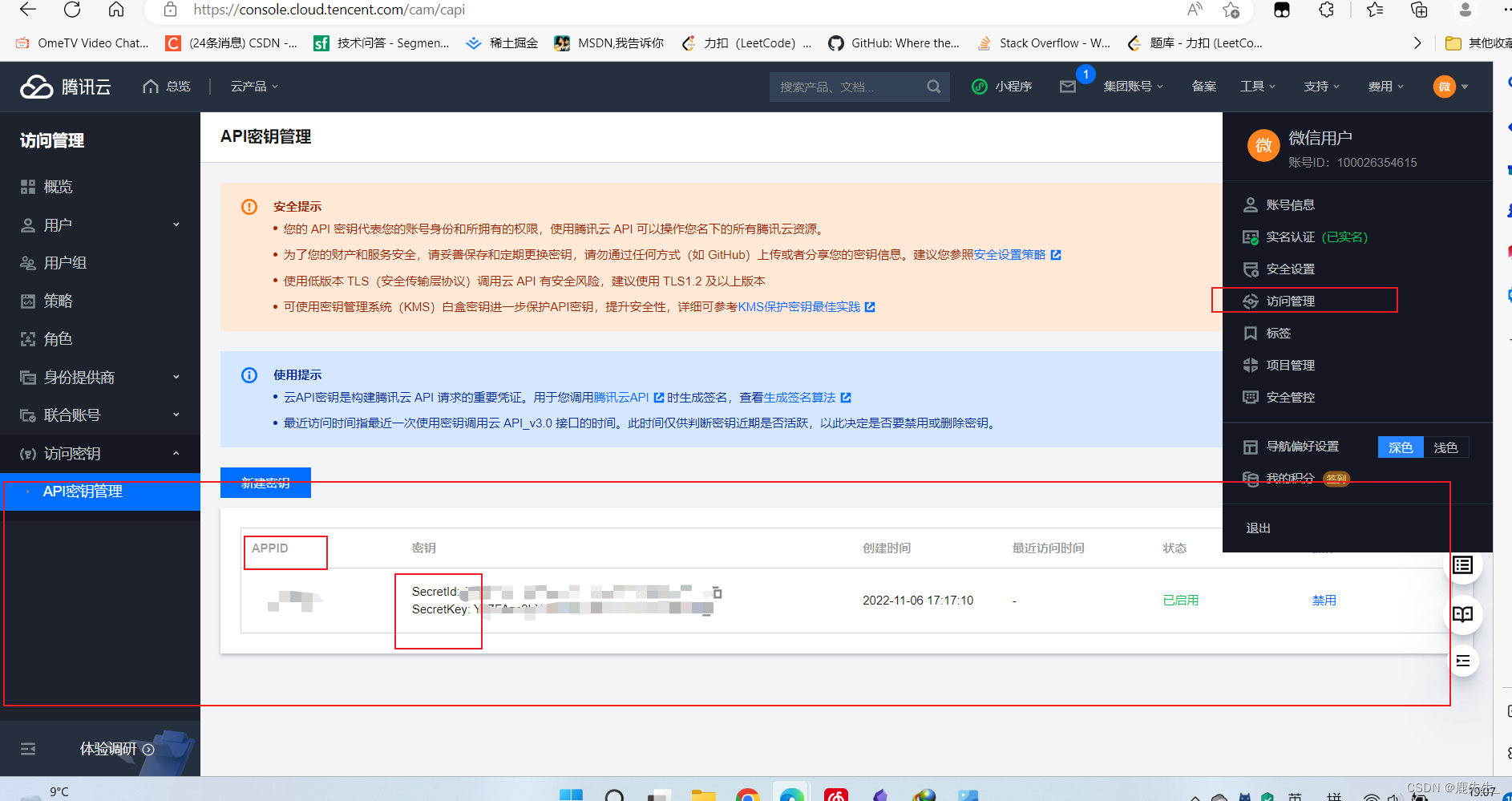This screenshot has height=801, width=1512.
Task: Copy the SecretId with copy icon
Action: pyautogui.click(x=717, y=593)
